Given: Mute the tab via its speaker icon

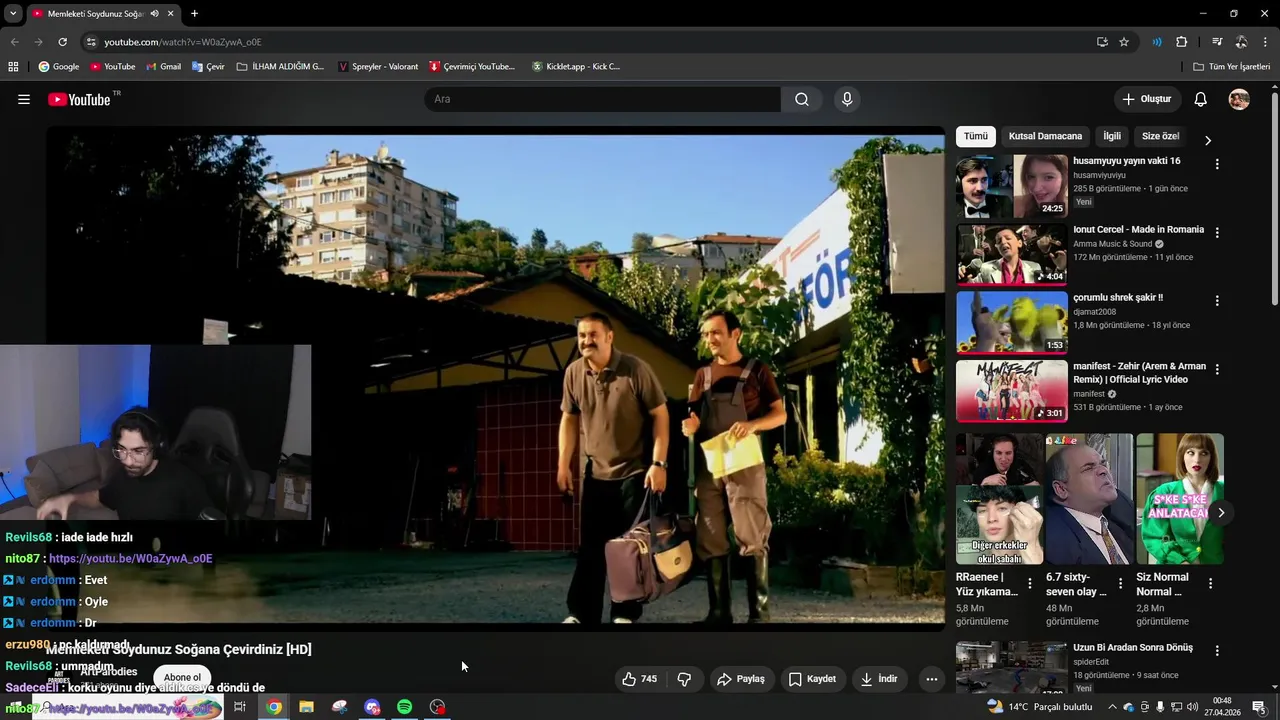Looking at the screenshot, I should [x=154, y=14].
